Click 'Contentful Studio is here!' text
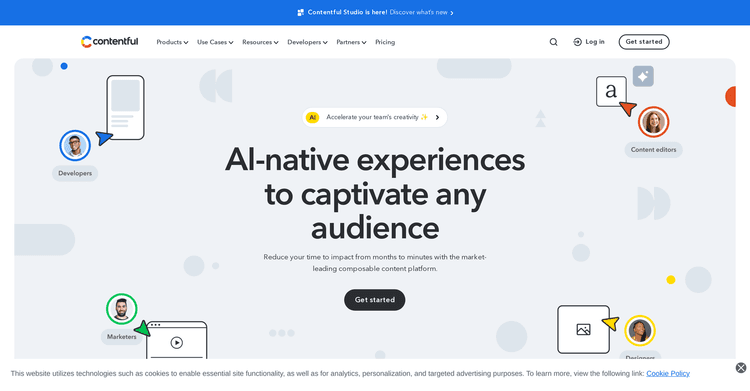 coord(347,12)
